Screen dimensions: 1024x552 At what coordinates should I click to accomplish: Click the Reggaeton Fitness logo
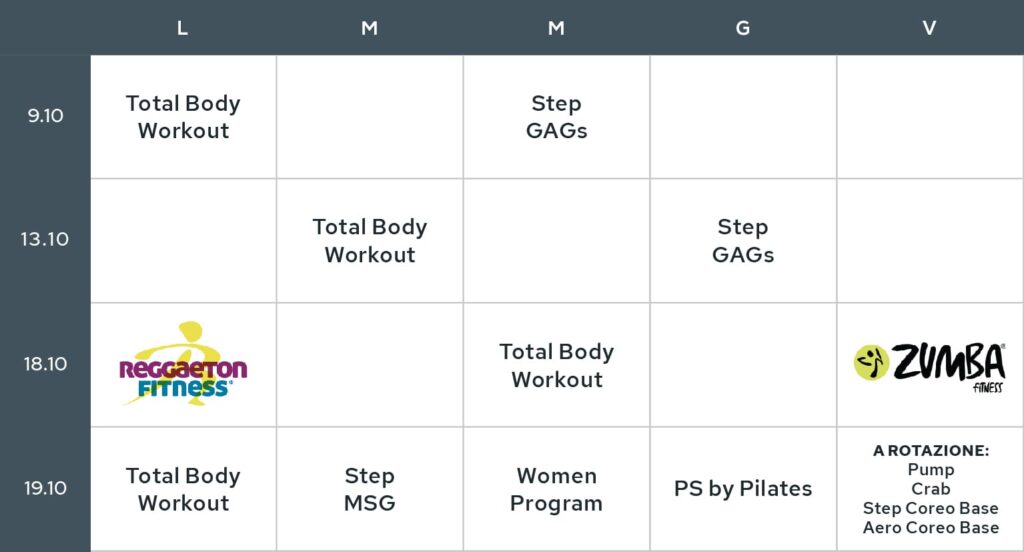(183, 365)
